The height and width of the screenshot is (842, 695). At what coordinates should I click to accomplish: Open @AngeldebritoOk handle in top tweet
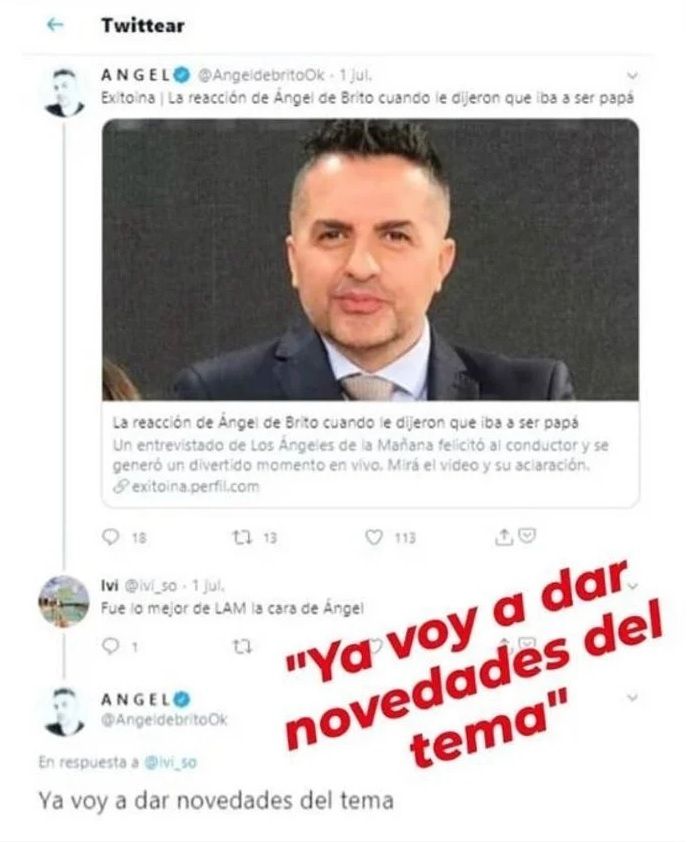[262, 75]
